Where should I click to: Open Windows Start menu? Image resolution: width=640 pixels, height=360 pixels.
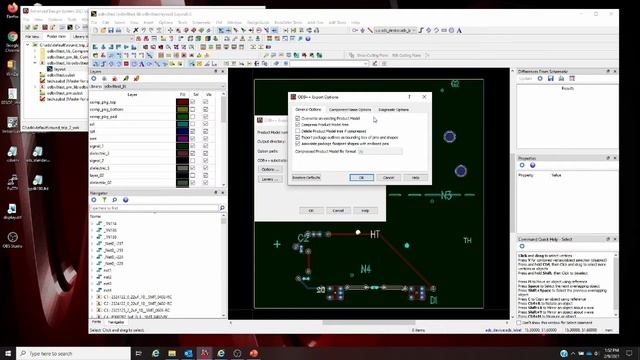point(8,353)
